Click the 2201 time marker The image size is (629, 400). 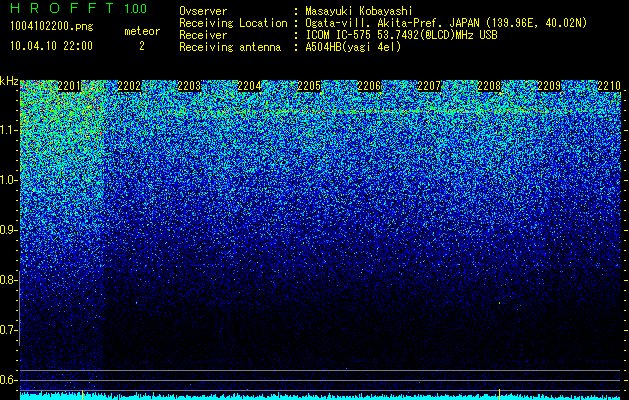tap(69, 86)
